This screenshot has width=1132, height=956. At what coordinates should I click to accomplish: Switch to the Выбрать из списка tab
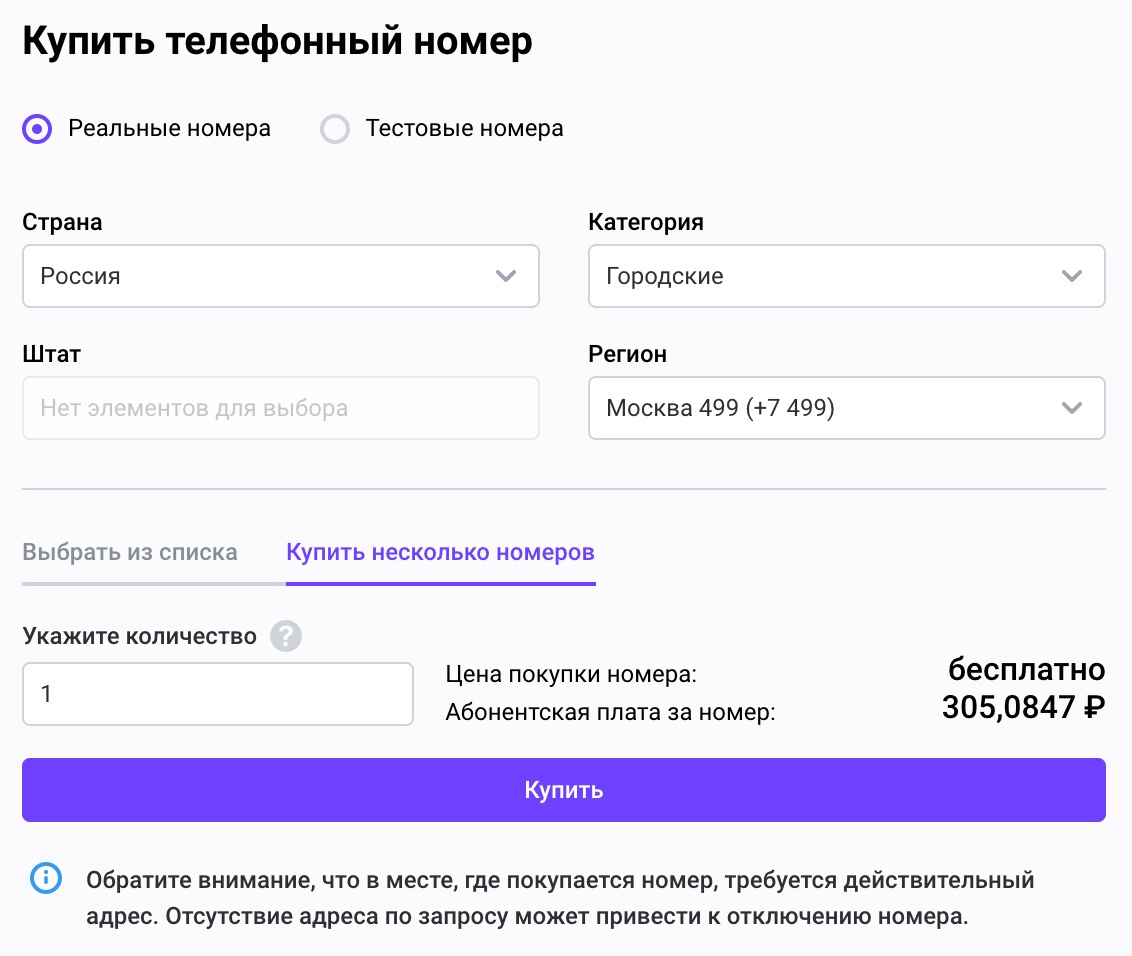click(130, 552)
